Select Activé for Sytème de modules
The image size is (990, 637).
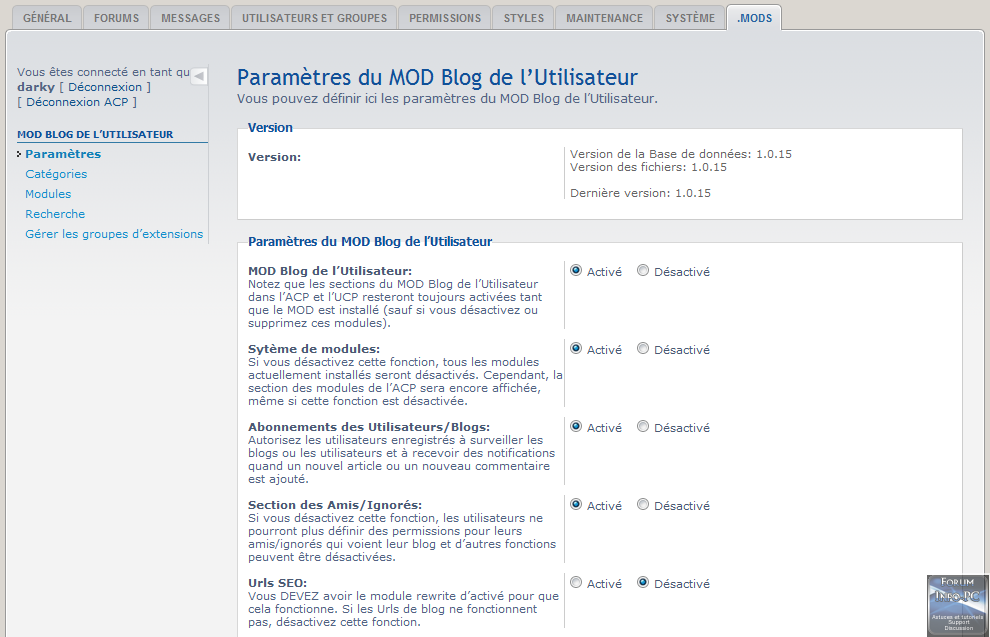click(x=576, y=349)
